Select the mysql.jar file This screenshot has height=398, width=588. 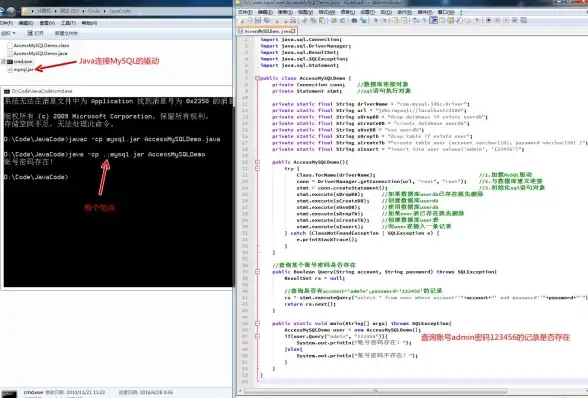20,70
